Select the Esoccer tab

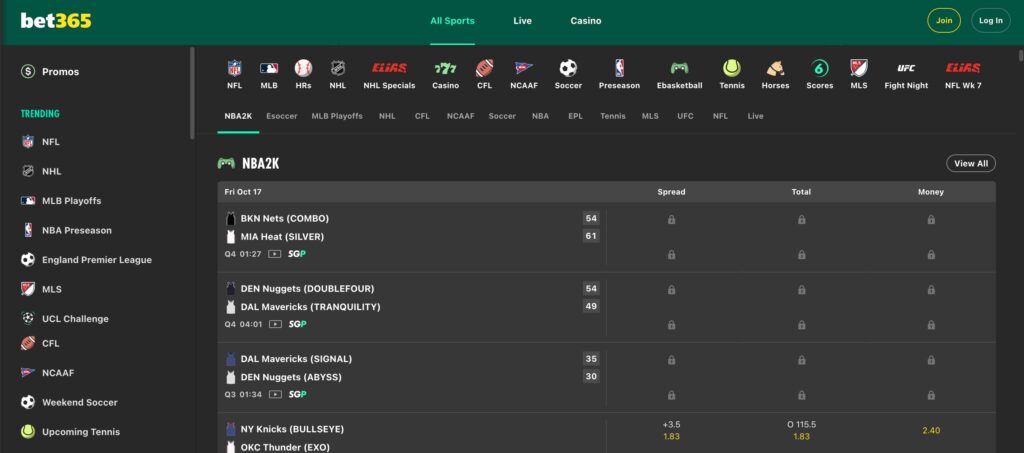click(281, 116)
